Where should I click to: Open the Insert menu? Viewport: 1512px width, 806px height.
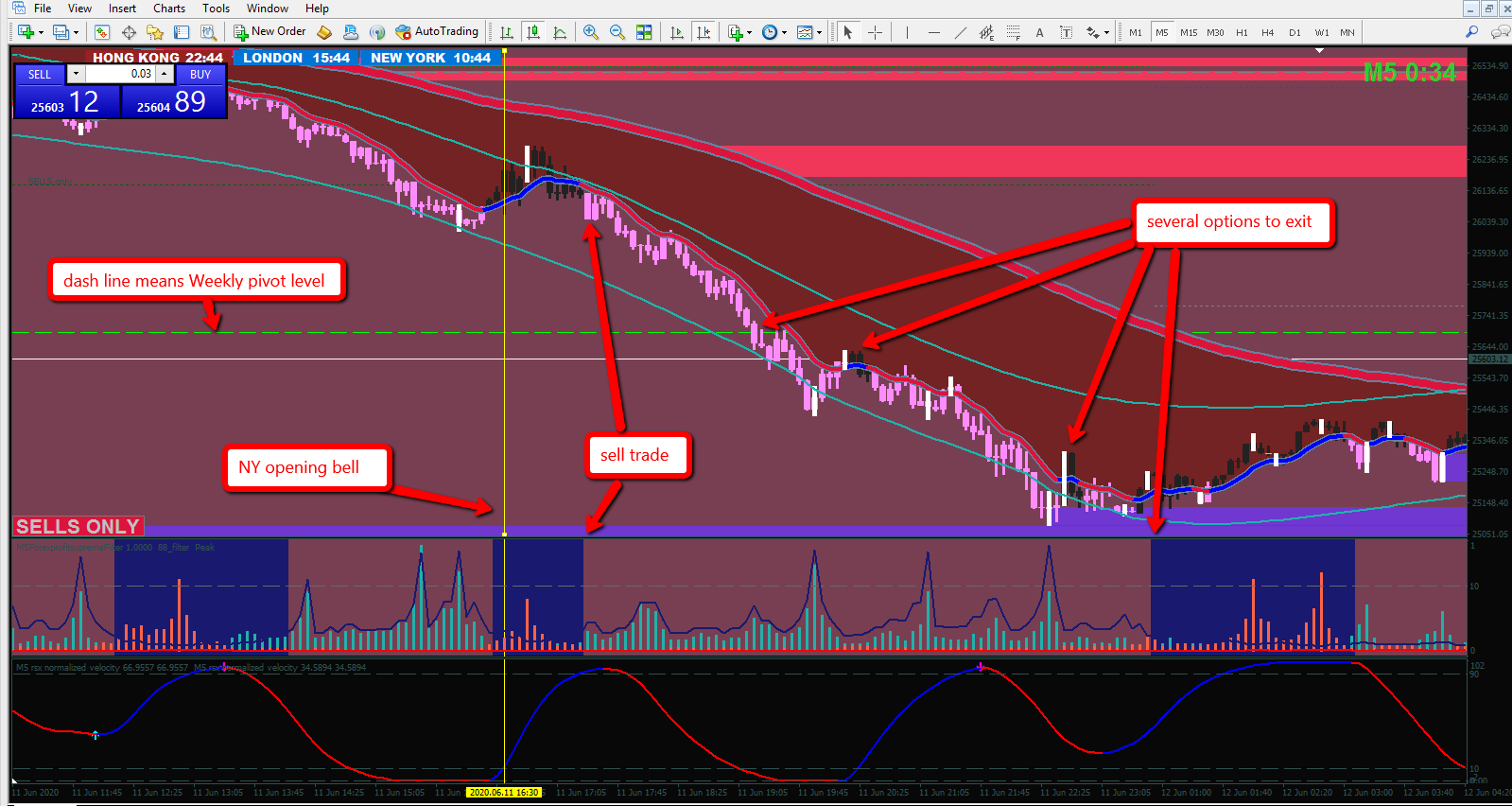click(x=122, y=9)
